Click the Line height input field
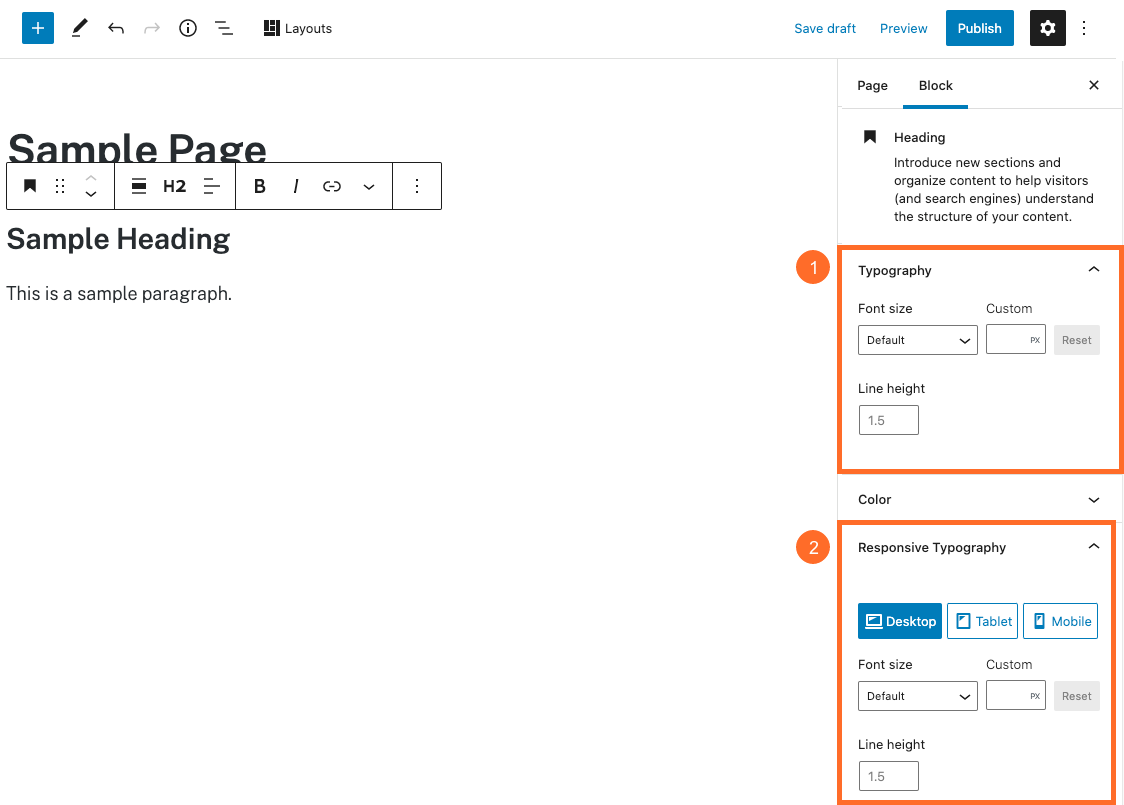 [888, 420]
